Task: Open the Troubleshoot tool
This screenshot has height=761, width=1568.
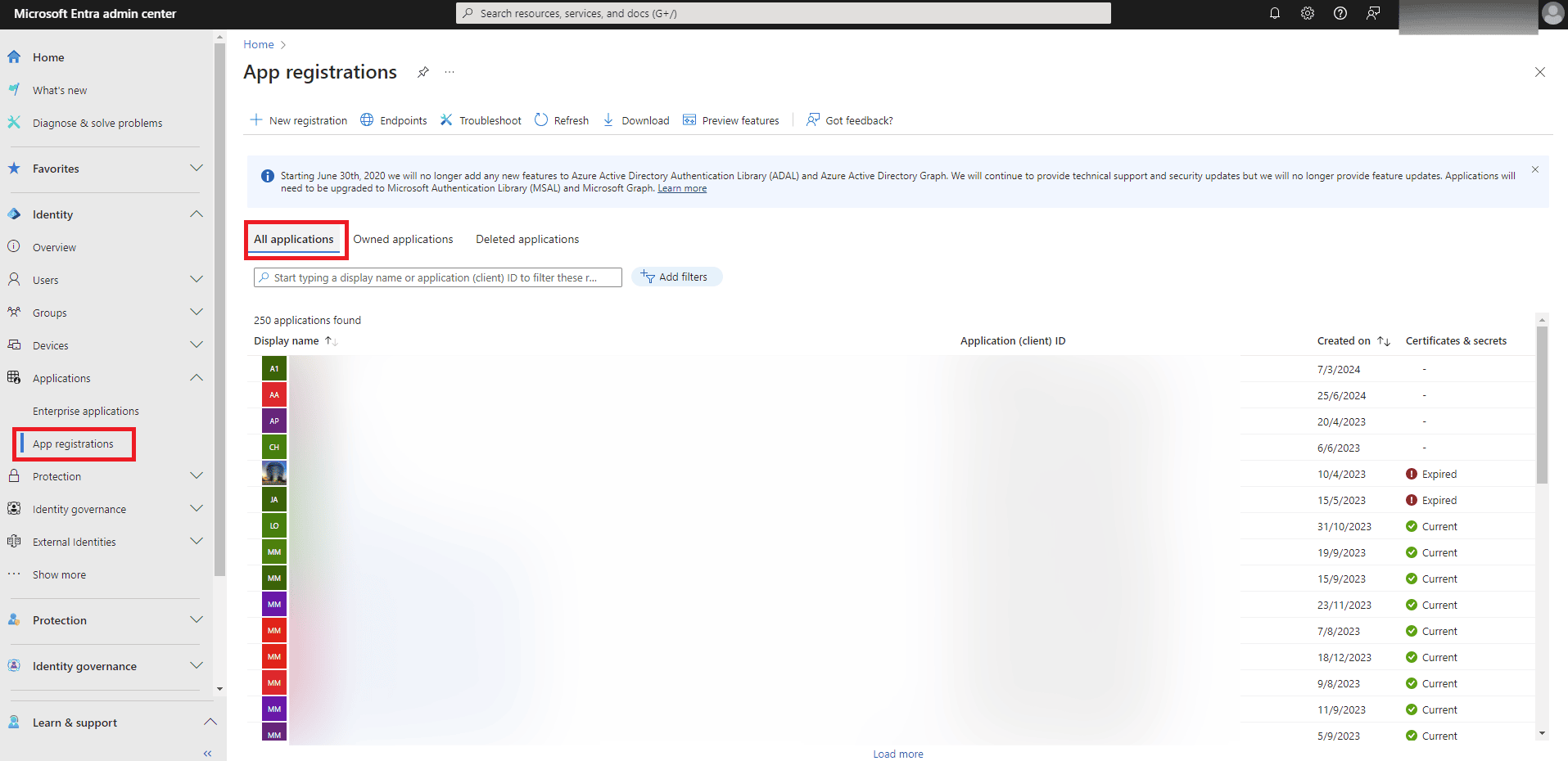Action: tap(481, 119)
